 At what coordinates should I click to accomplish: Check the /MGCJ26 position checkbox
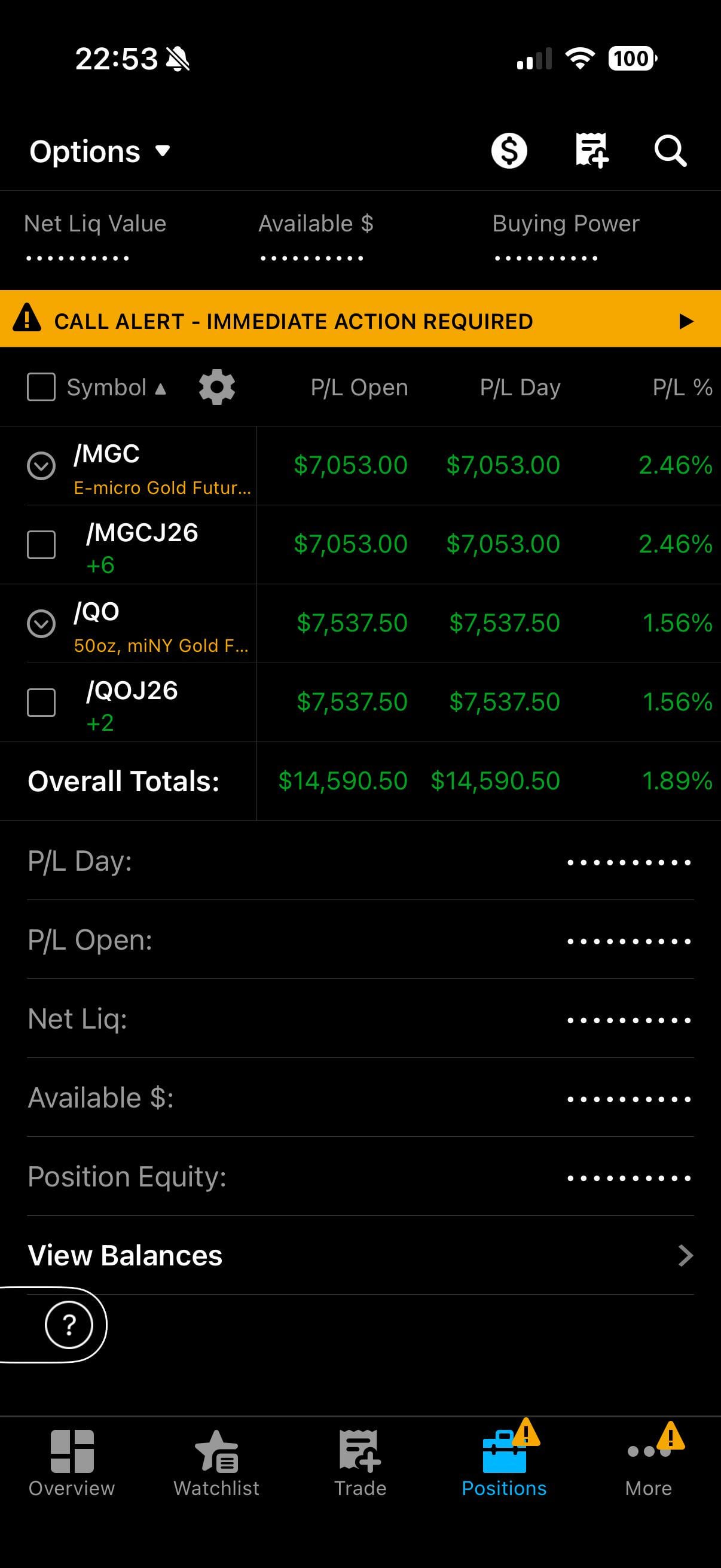(x=41, y=545)
